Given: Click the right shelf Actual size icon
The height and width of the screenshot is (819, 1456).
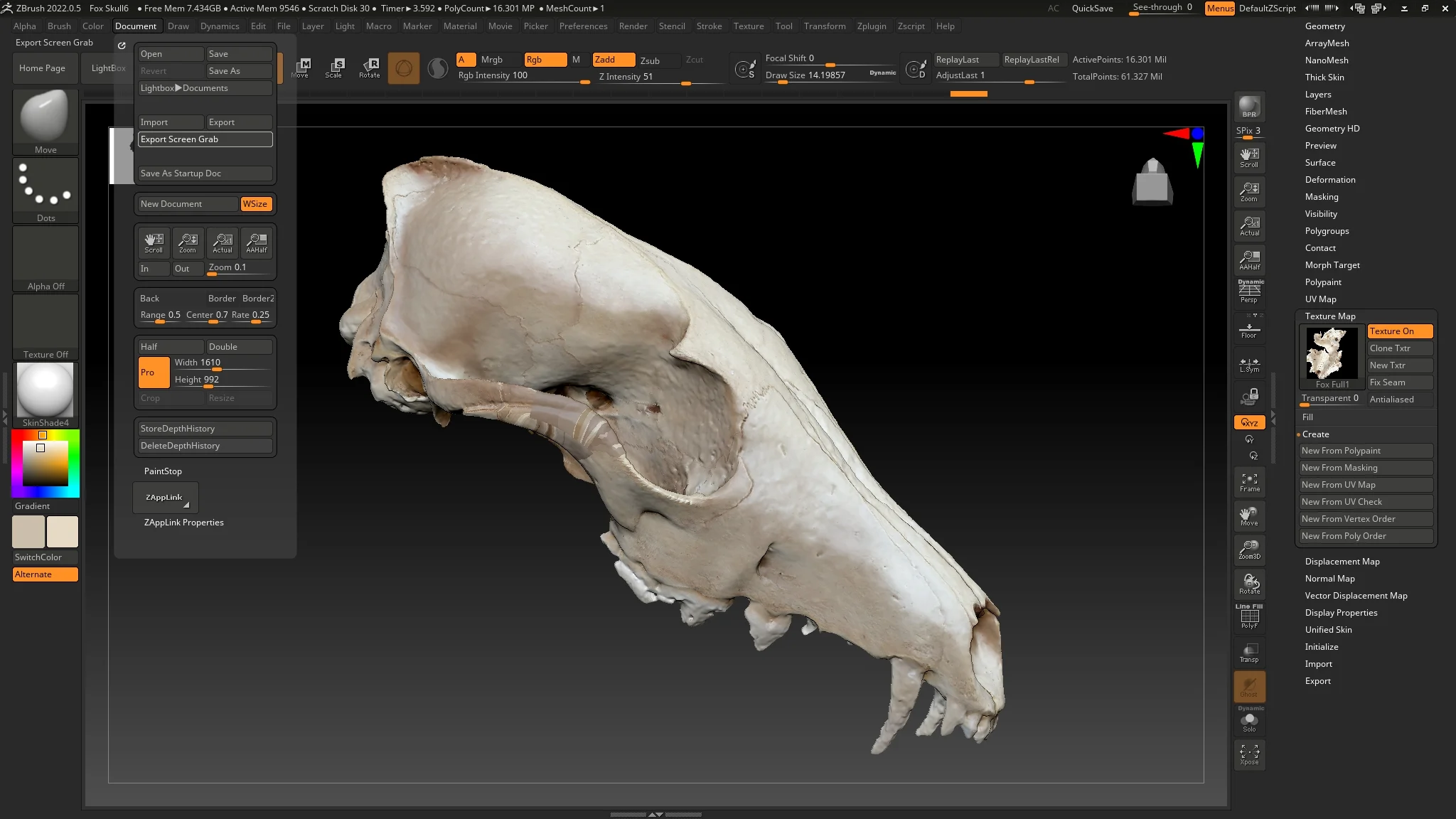Looking at the screenshot, I should (x=1249, y=226).
